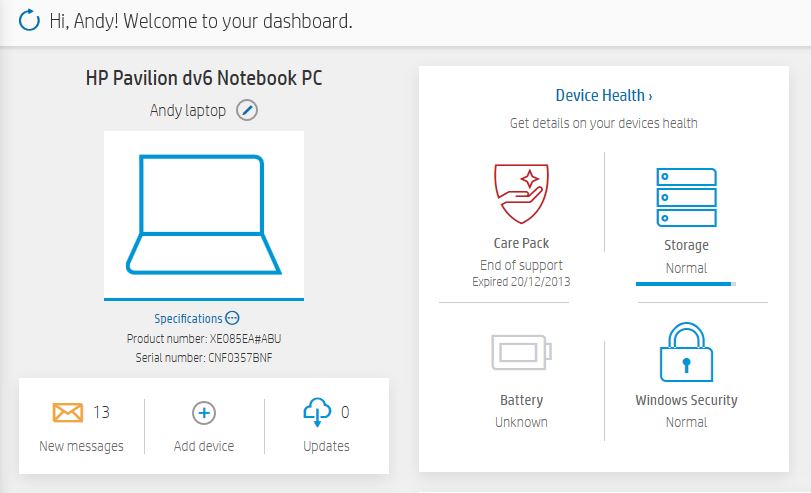811x493 pixels.
Task: Click the 13 new messages count
Action: [x=101, y=412]
